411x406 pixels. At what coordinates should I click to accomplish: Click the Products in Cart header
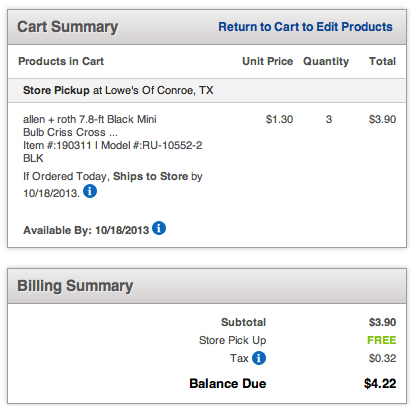[61, 61]
